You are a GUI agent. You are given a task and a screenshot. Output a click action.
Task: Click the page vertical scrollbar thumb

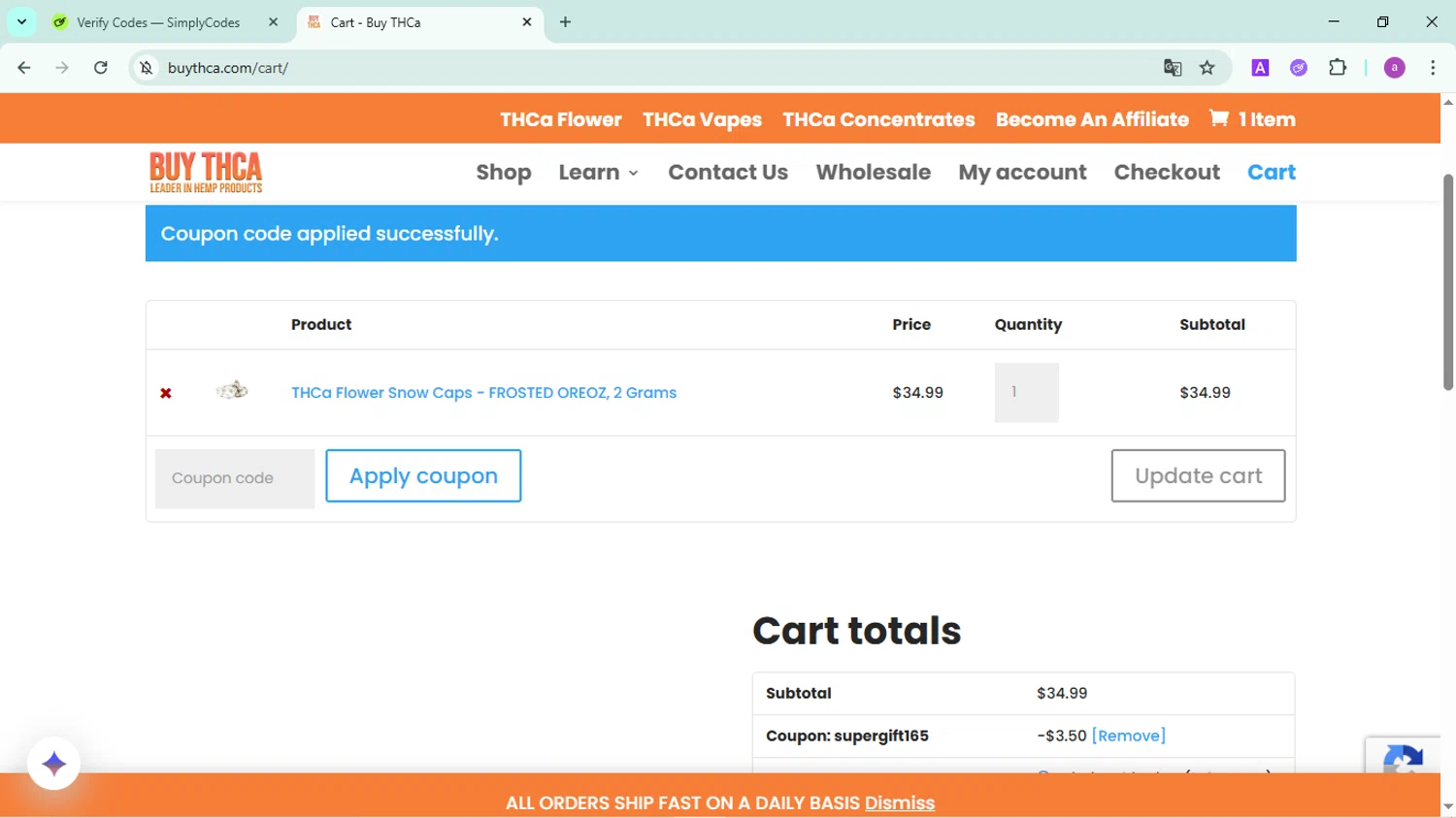coord(1448,281)
